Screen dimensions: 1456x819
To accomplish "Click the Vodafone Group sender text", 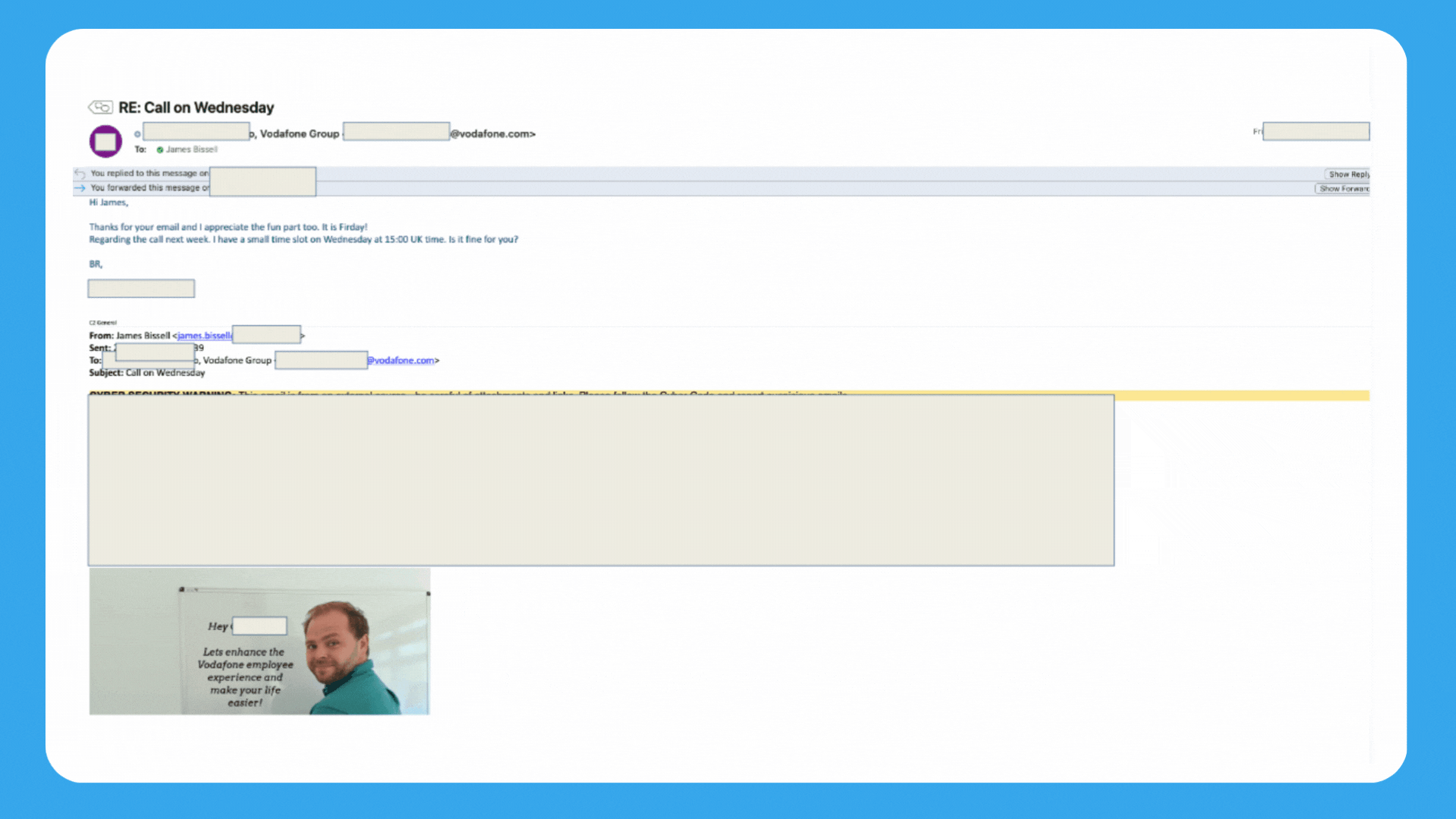I will click(300, 133).
